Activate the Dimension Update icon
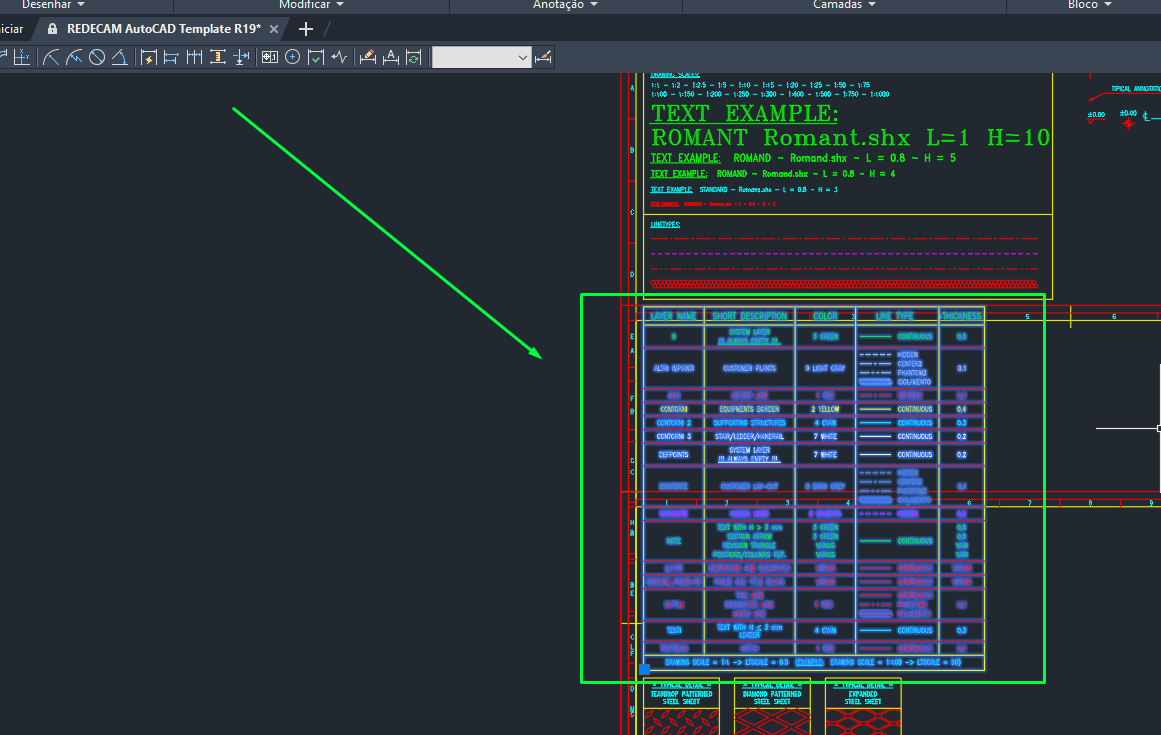Viewport: 1161px width, 735px height. click(414, 57)
